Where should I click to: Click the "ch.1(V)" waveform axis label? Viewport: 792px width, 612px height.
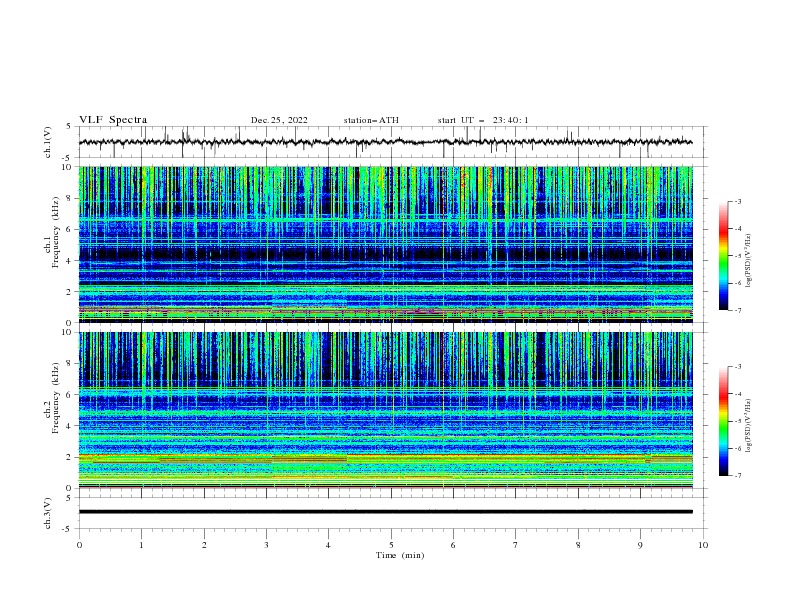(48, 142)
